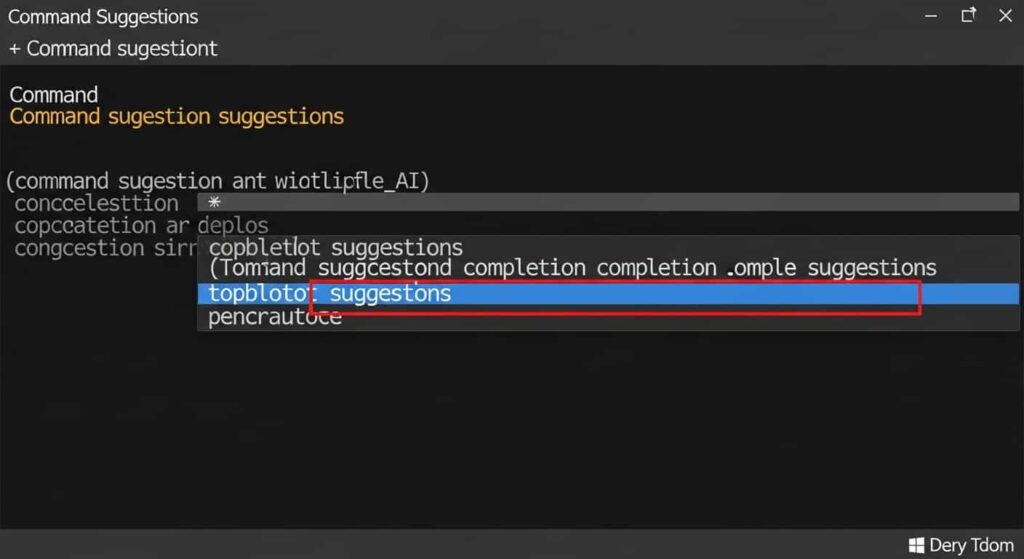Maximize the Command Suggestions window

(x=968, y=15)
